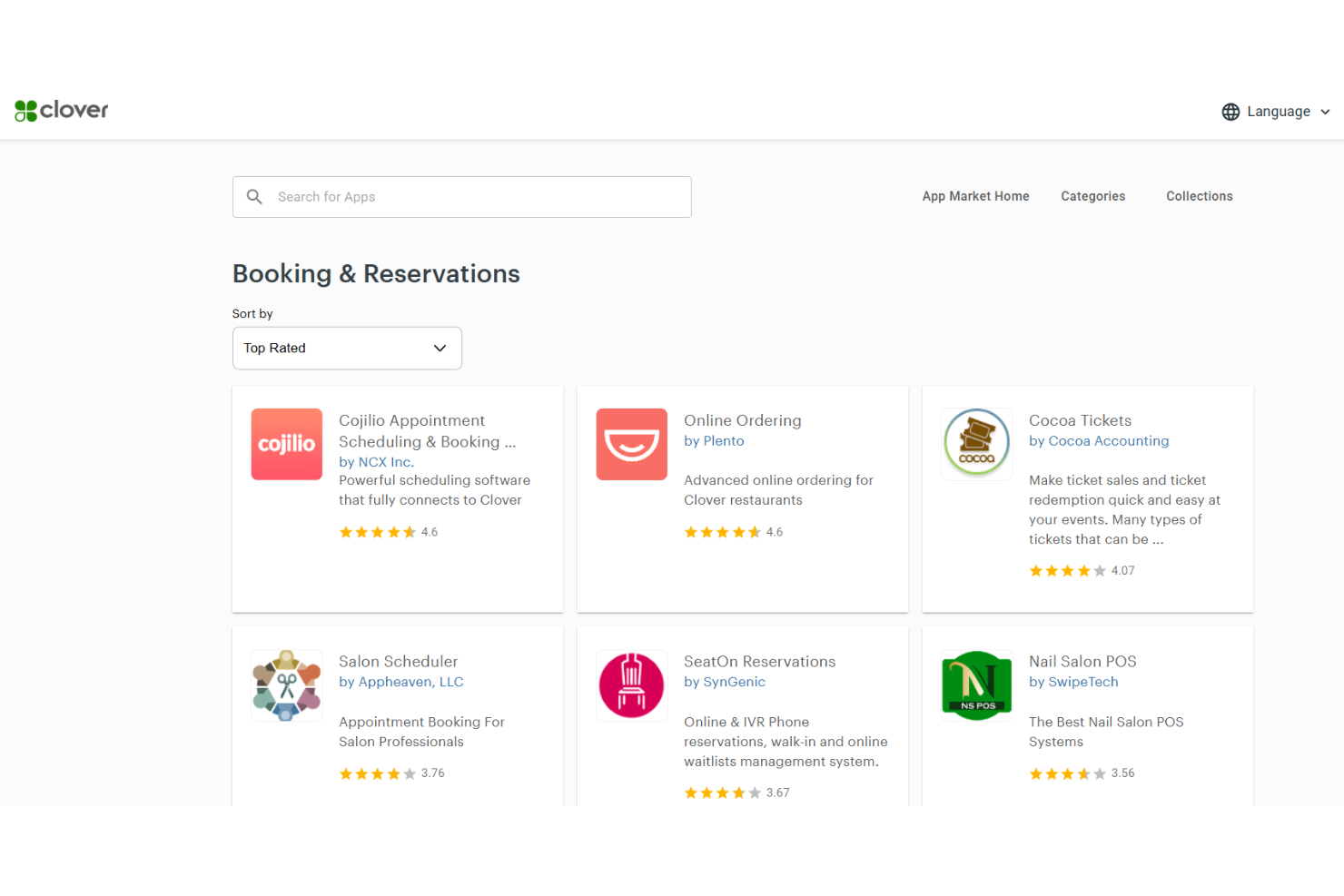The width and height of the screenshot is (1344, 896).
Task: Open the Language dropdown
Action: click(x=1276, y=112)
